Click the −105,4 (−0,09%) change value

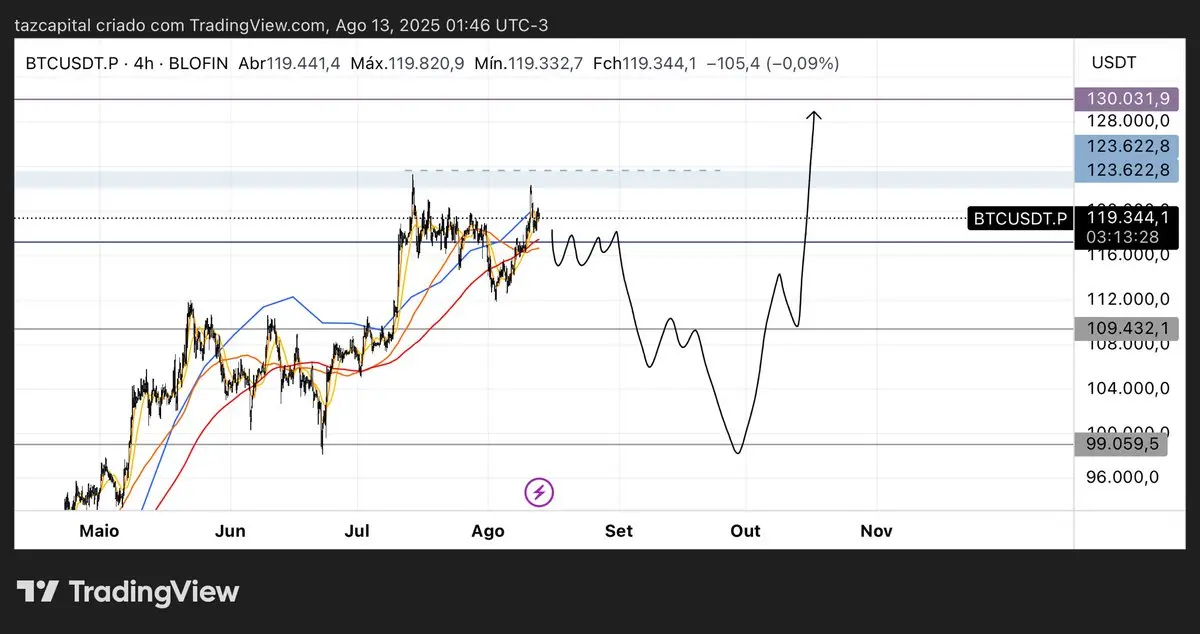point(772,63)
